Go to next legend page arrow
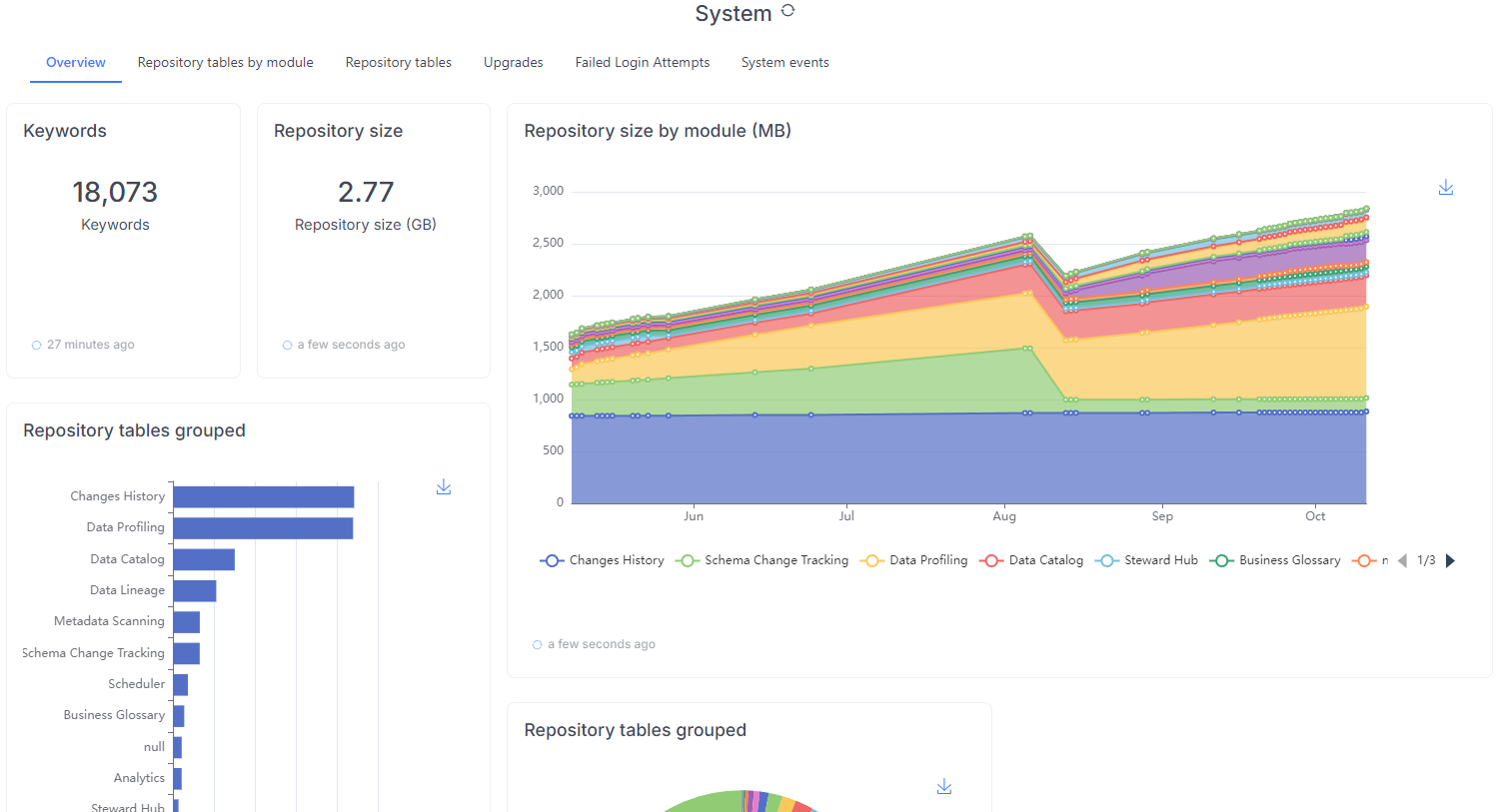The width and height of the screenshot is (1497, 812). click(1450, 560)
